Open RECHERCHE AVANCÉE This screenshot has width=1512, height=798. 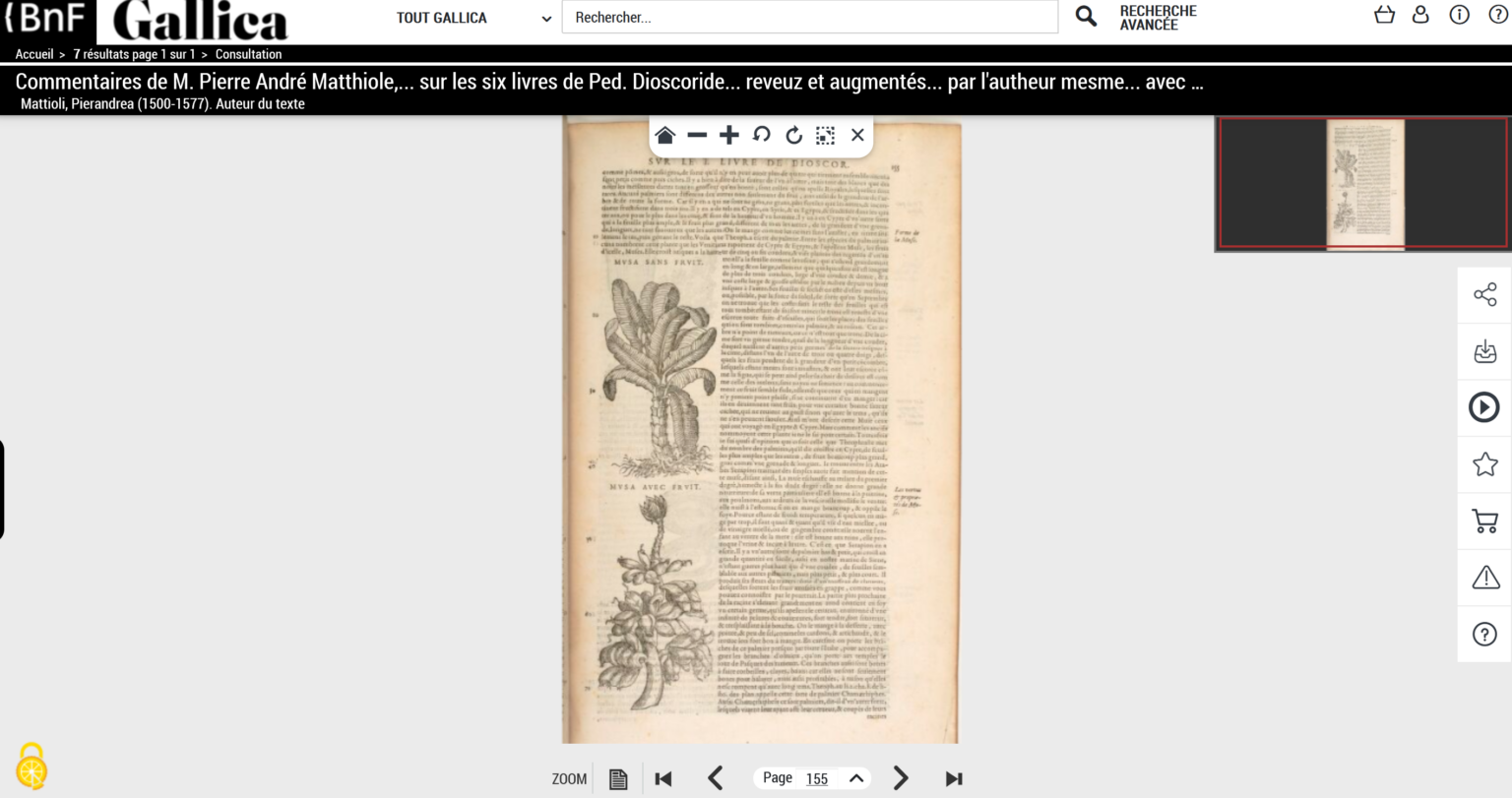(1159, 18)
